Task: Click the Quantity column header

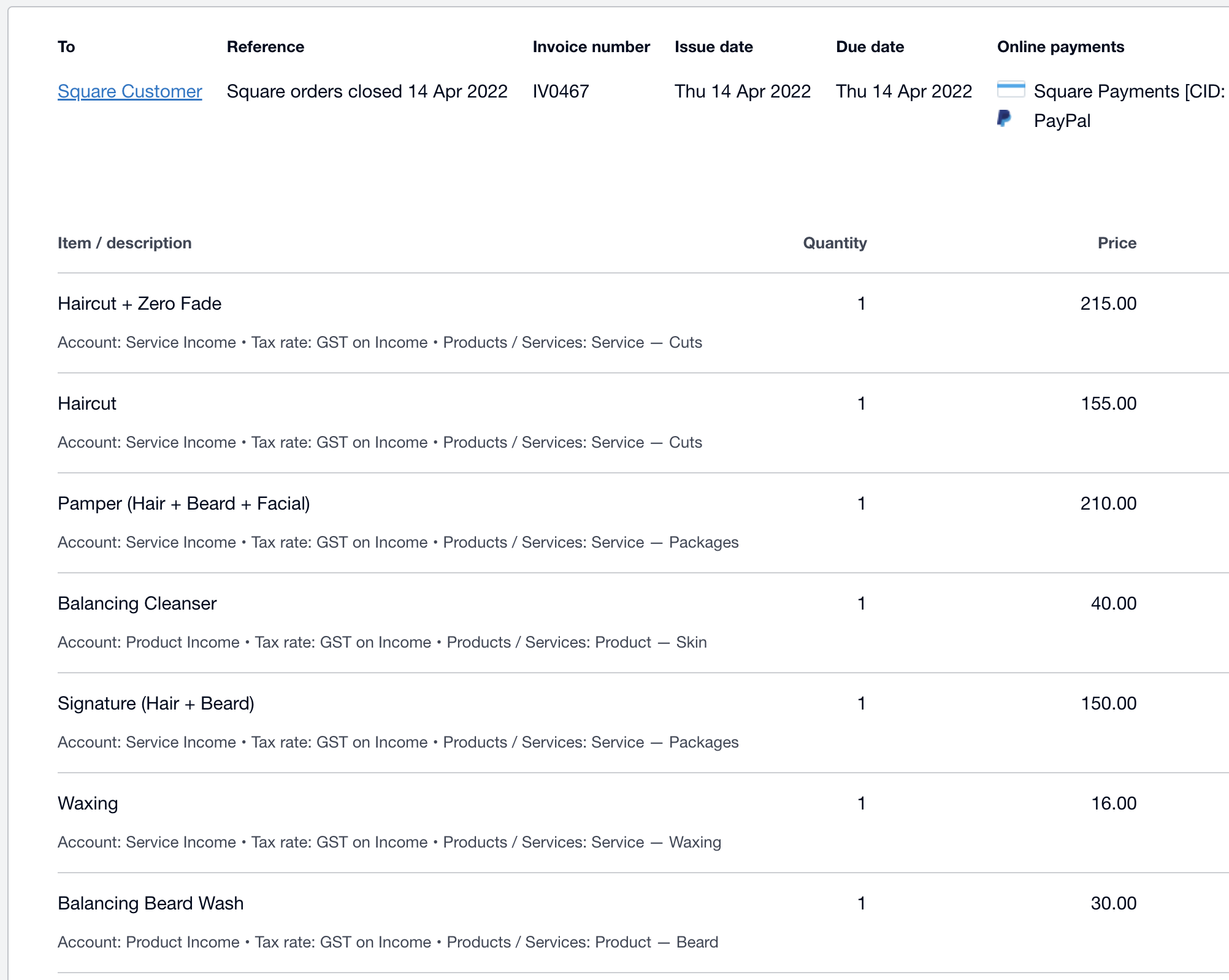Action: tap(834, 243)
